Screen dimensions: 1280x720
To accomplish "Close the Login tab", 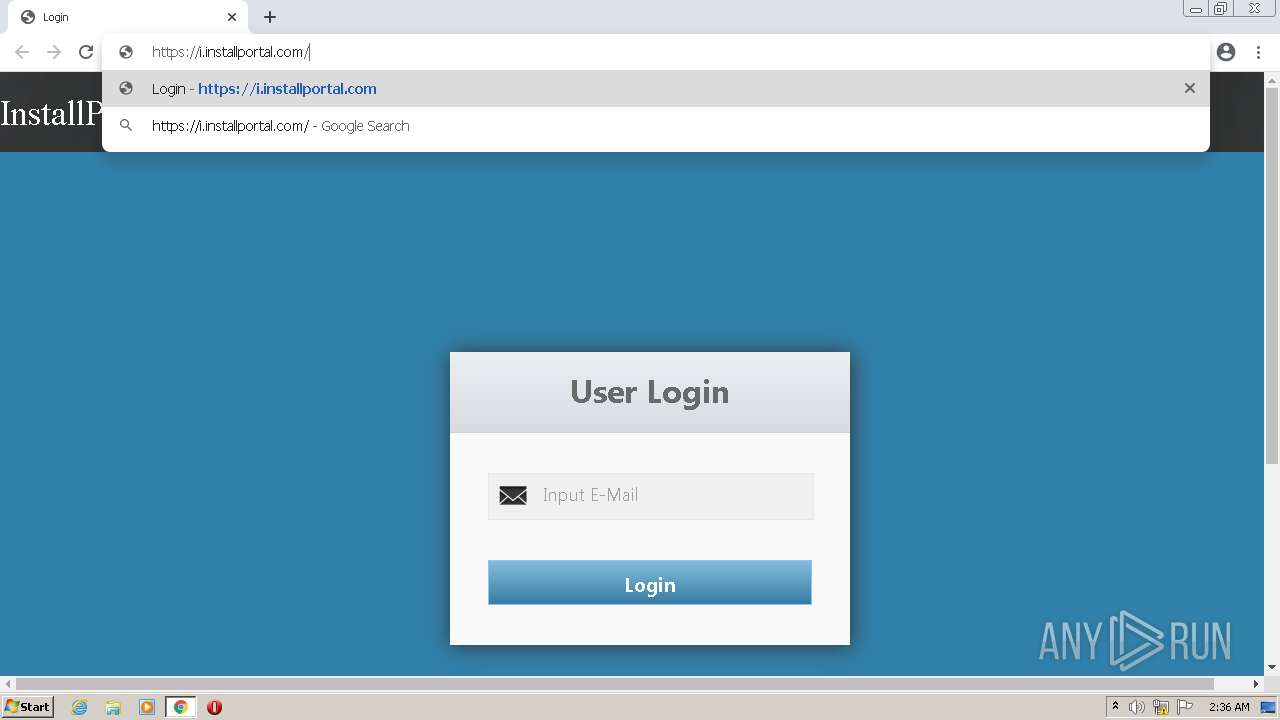I will click(232, 17).
